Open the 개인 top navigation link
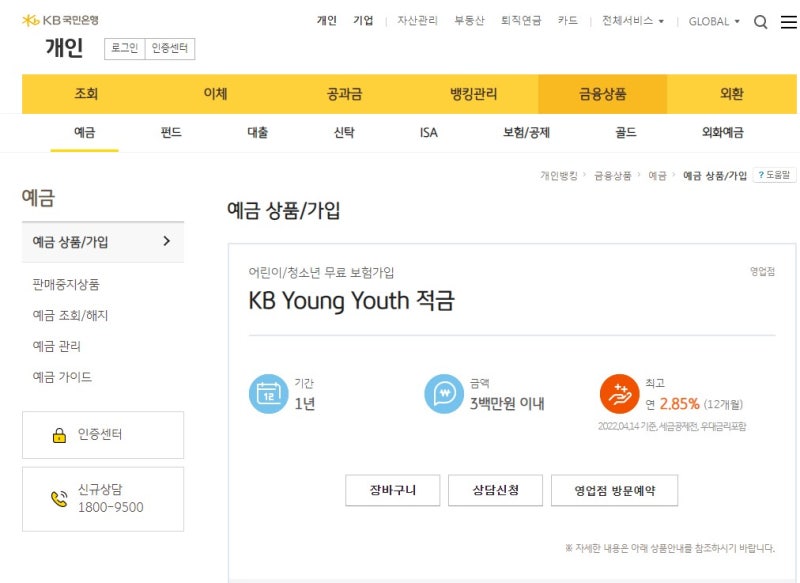Viewport: 800px width, 583px height. tap(327, 20)
